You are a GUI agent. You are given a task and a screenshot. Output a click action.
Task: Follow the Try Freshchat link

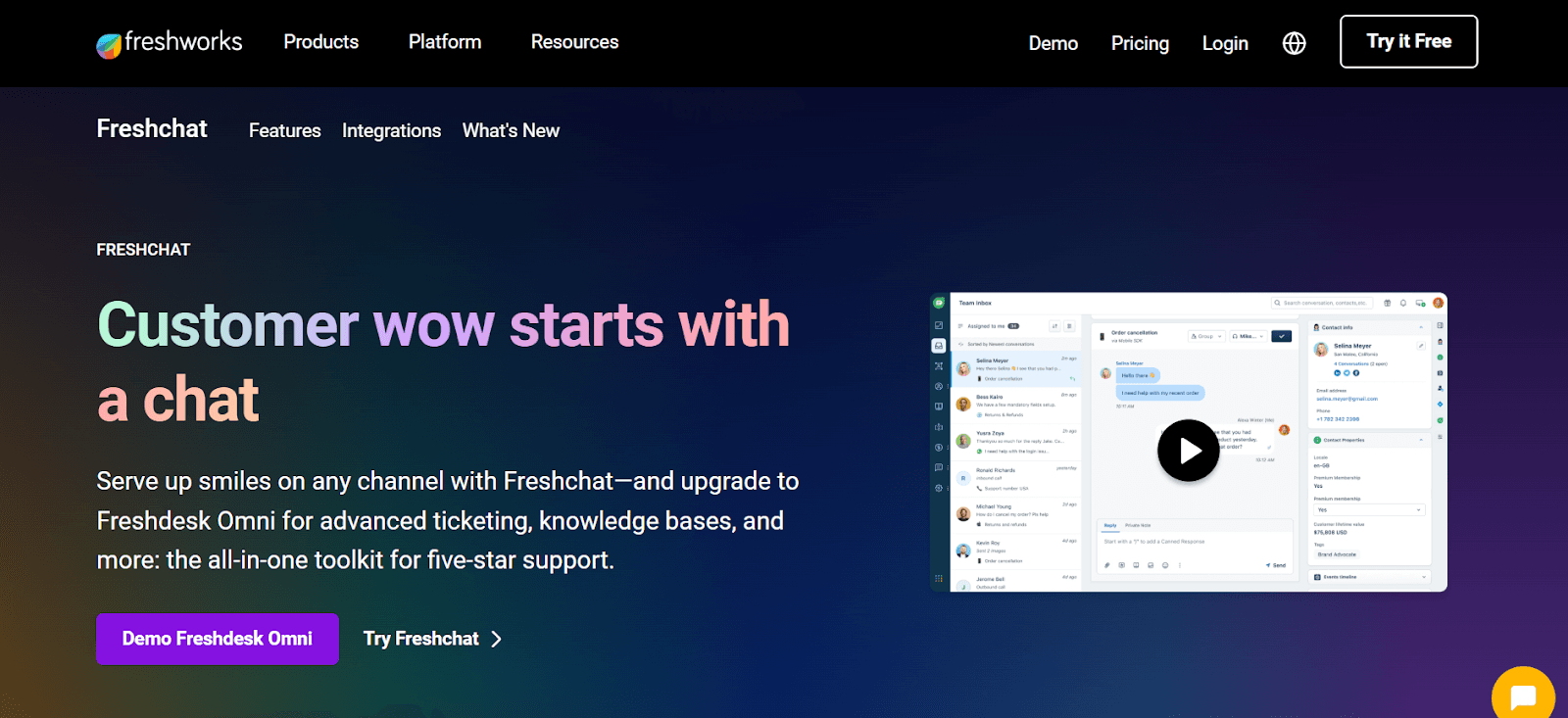(432, 639)
